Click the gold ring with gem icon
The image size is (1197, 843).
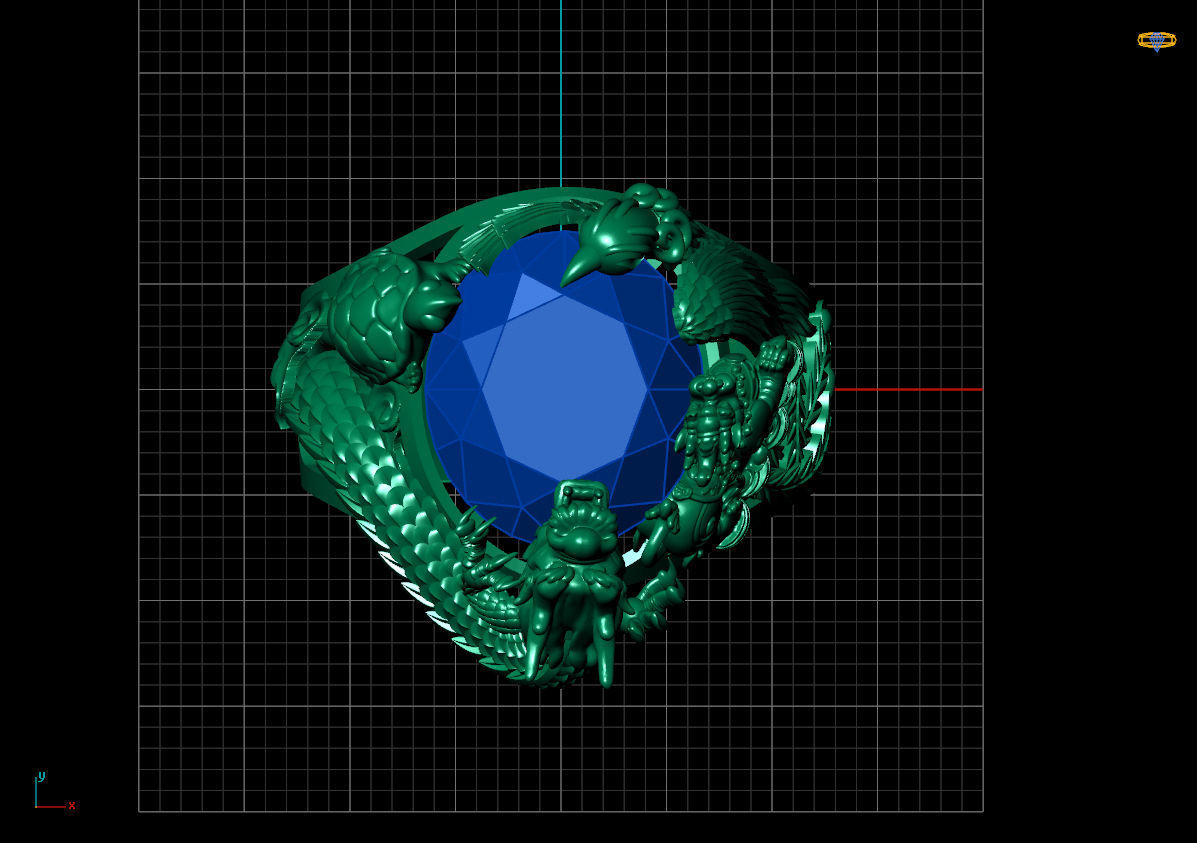tap(1157, 40)
